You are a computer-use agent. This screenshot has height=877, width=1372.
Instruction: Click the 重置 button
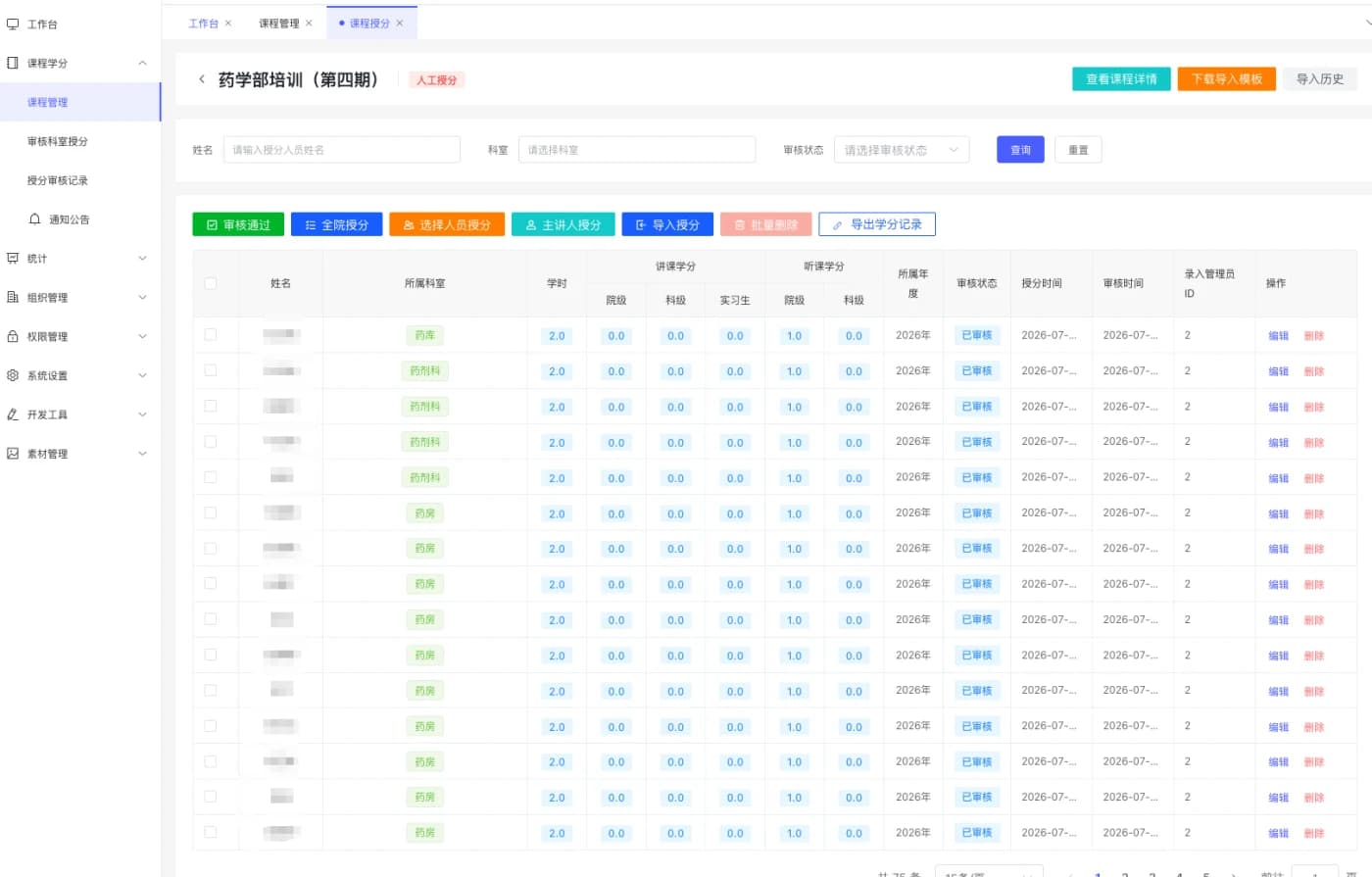tap(1078, 150)
